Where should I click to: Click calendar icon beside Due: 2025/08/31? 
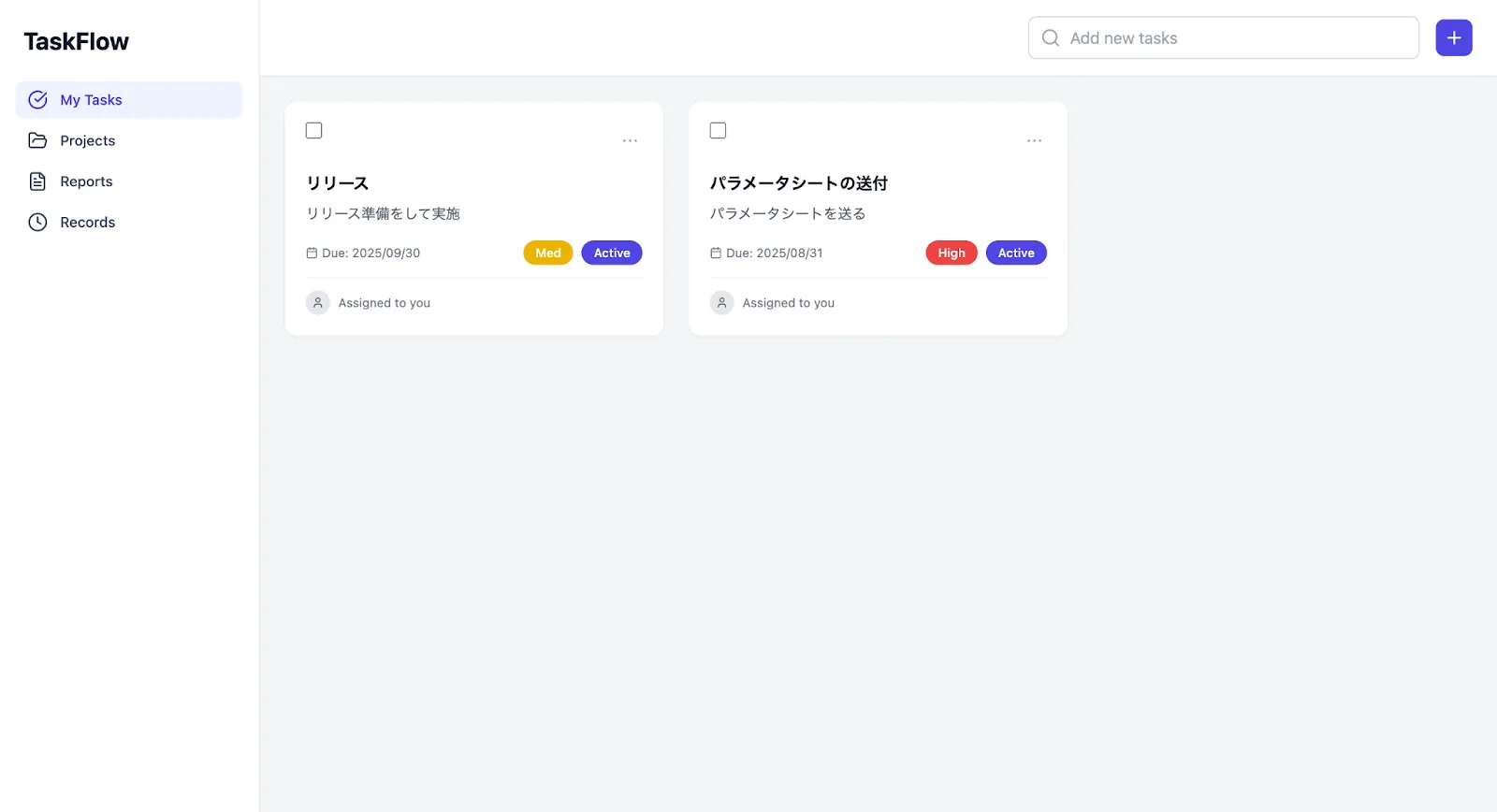click(x=716, y=254)
